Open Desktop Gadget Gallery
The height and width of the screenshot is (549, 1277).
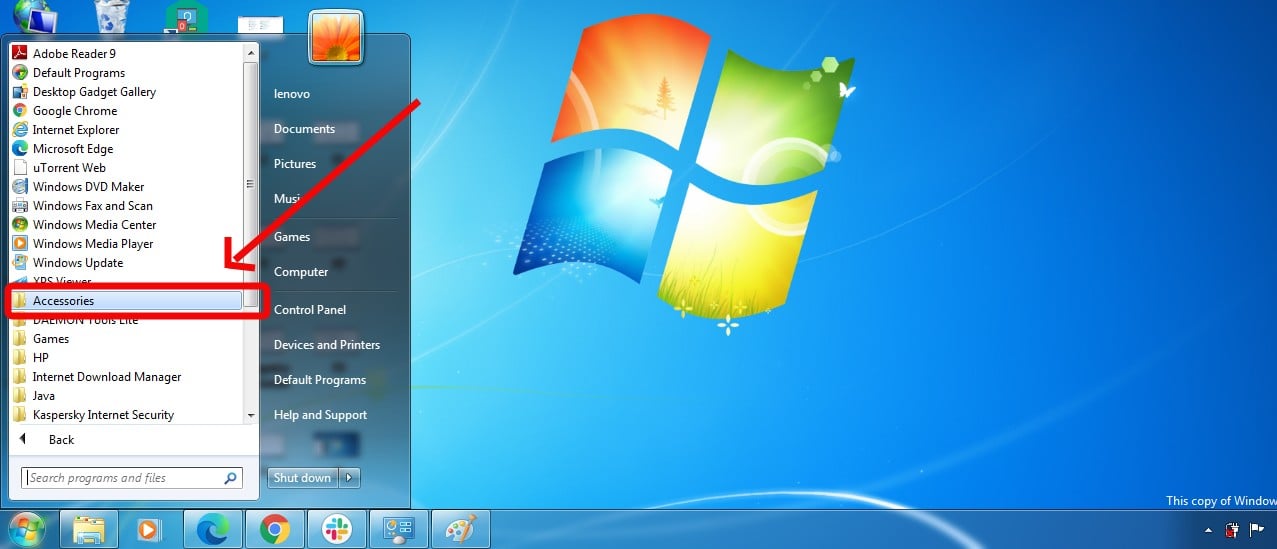click(x=94, y=92)
